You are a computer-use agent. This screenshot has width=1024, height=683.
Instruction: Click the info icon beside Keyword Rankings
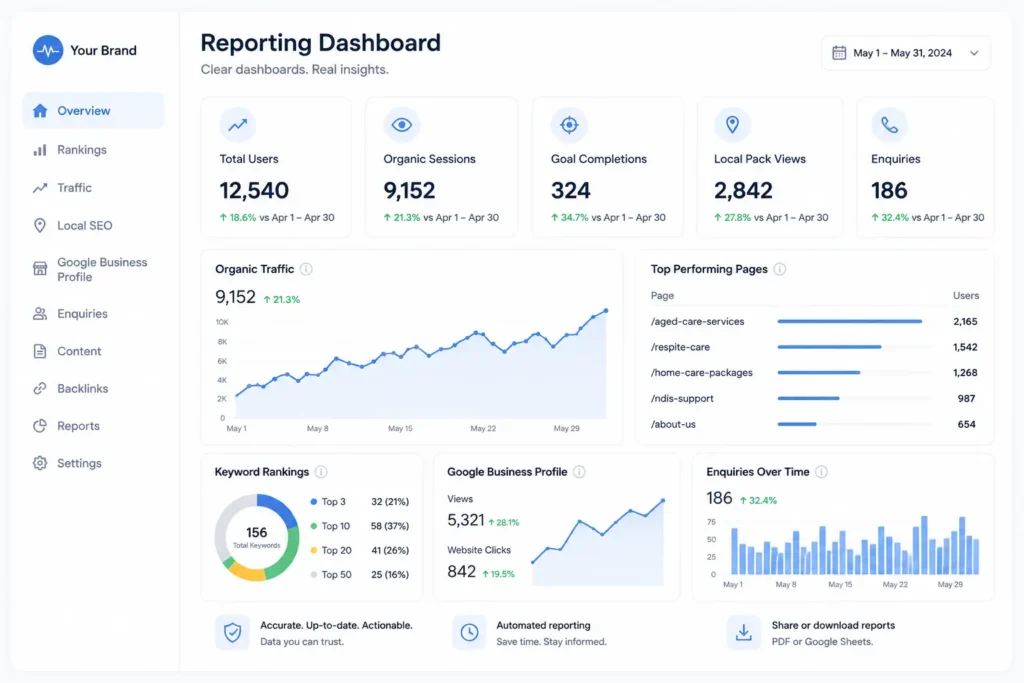[321, 471]
